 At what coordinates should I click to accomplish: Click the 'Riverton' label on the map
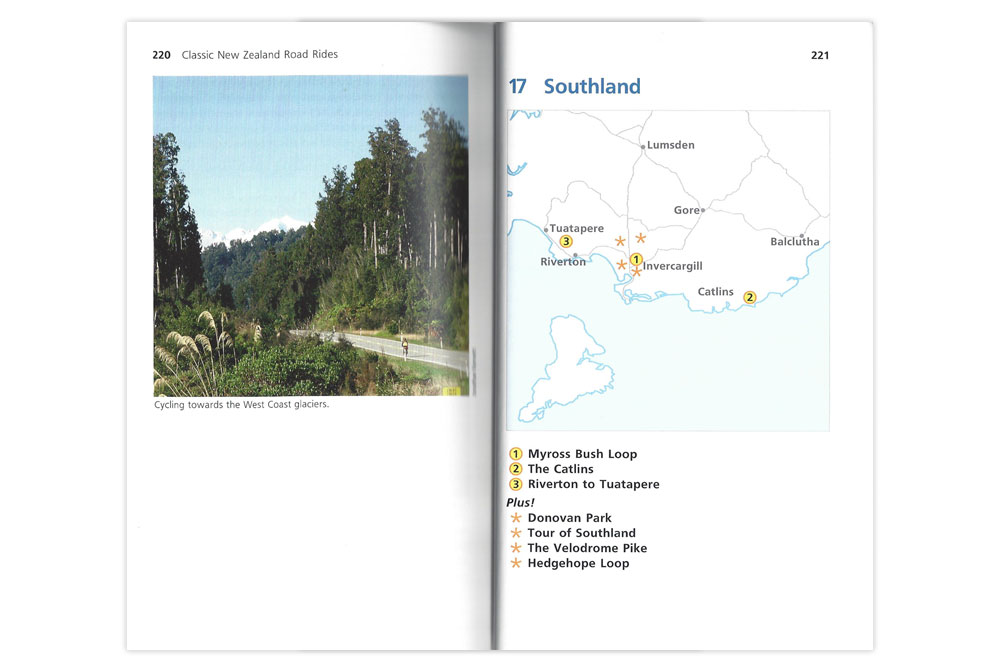pyautogui.click(x=563, y=261)
